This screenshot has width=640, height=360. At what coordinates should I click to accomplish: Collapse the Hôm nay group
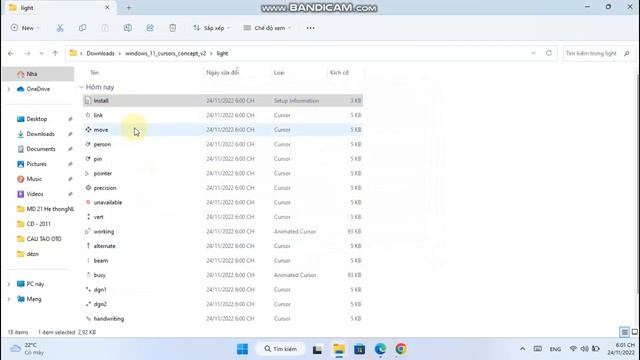click(x=81, y=87)
